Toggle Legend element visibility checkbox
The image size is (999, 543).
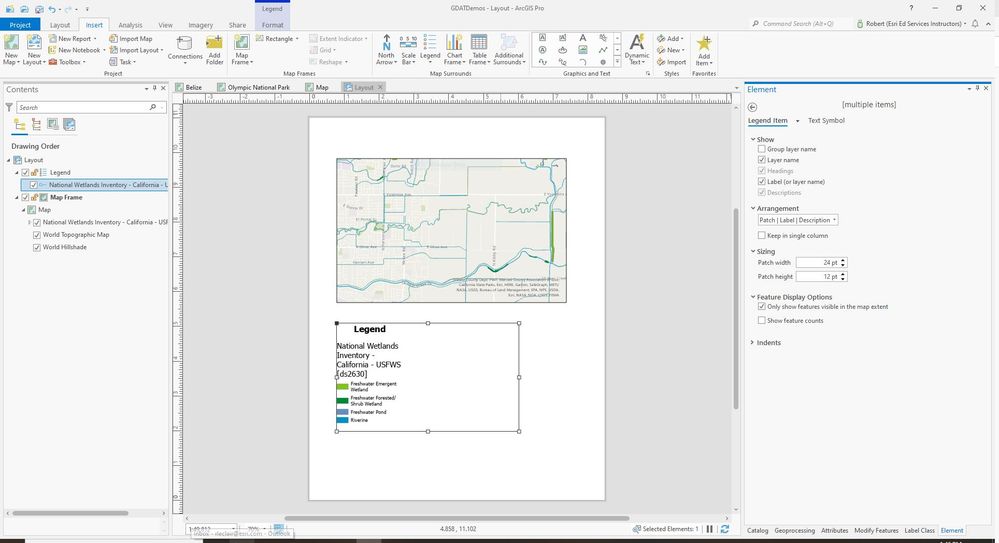click(x=25, y=173)
